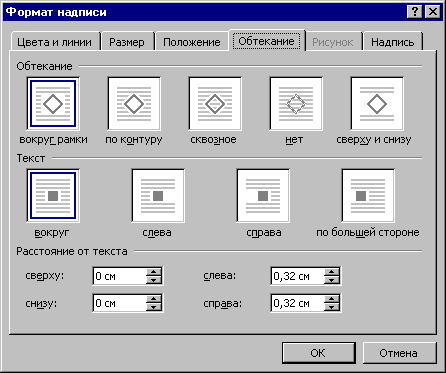This screenshot has height=373, width=446.
Task: Open the 'Цвета и линии' tab
Action: [x=55, y=42]
